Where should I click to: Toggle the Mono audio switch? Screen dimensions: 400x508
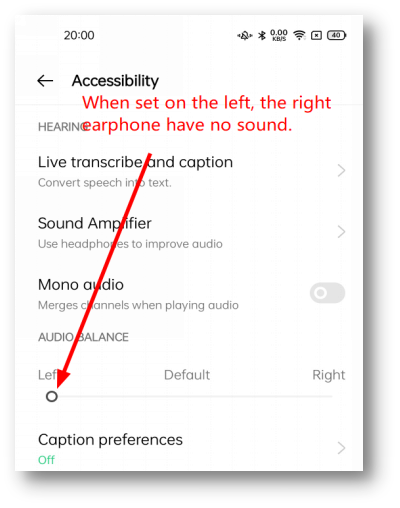click(327, 293)
